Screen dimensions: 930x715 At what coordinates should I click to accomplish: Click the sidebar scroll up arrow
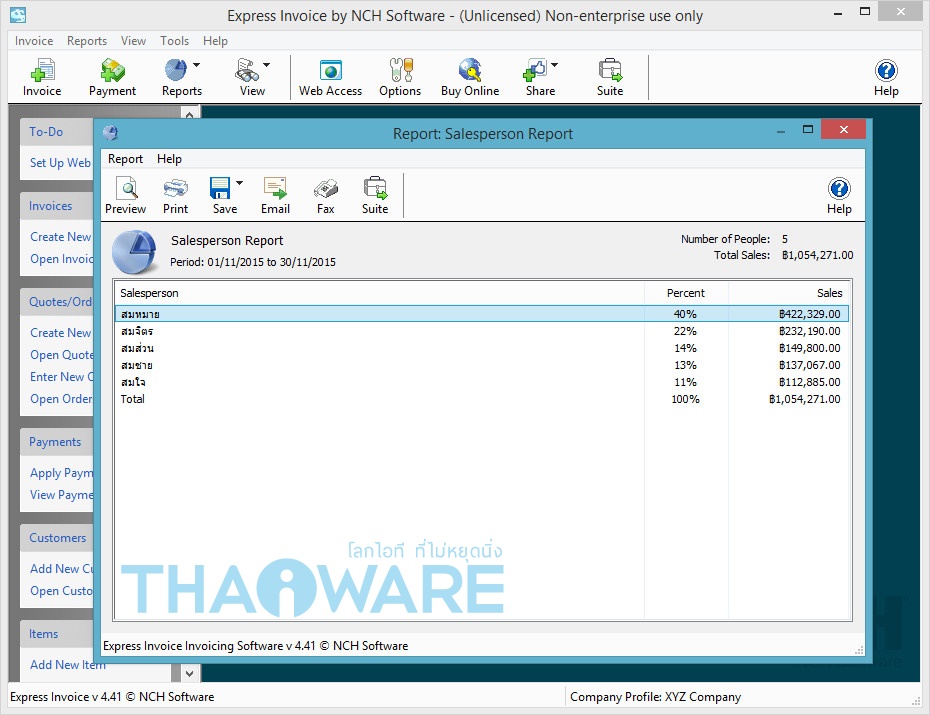pyautogui.click(x=189, y=114)
